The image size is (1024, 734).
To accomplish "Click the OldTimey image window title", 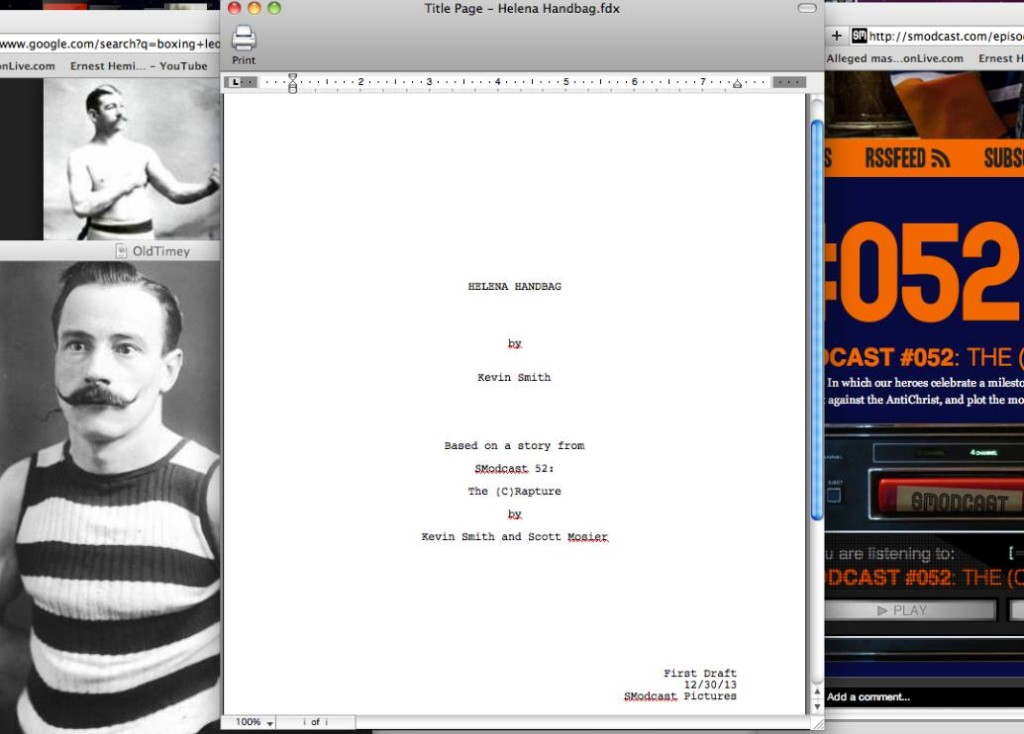I will [160, 251].
